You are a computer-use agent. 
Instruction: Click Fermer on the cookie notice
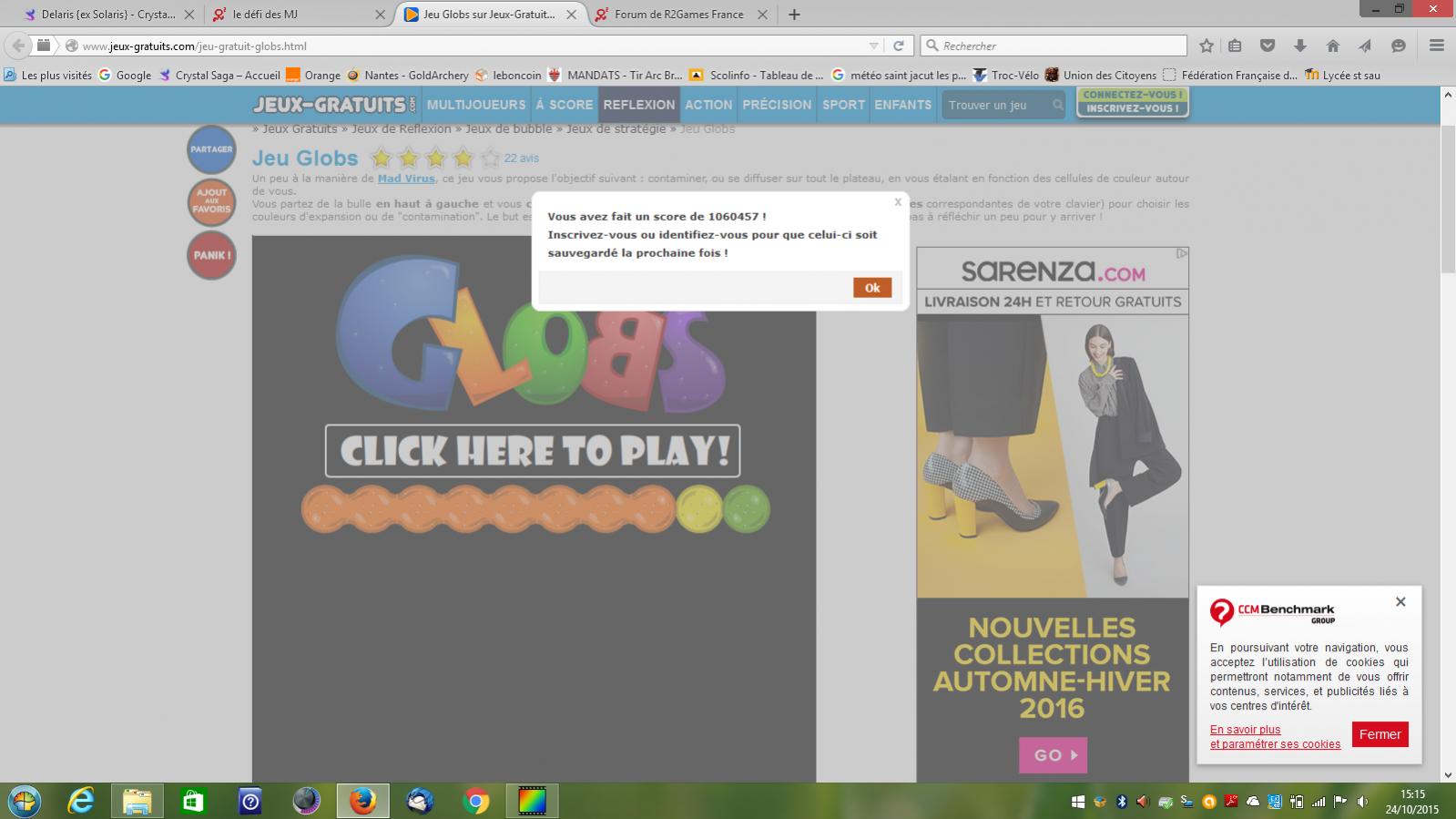pos(1380,734)
